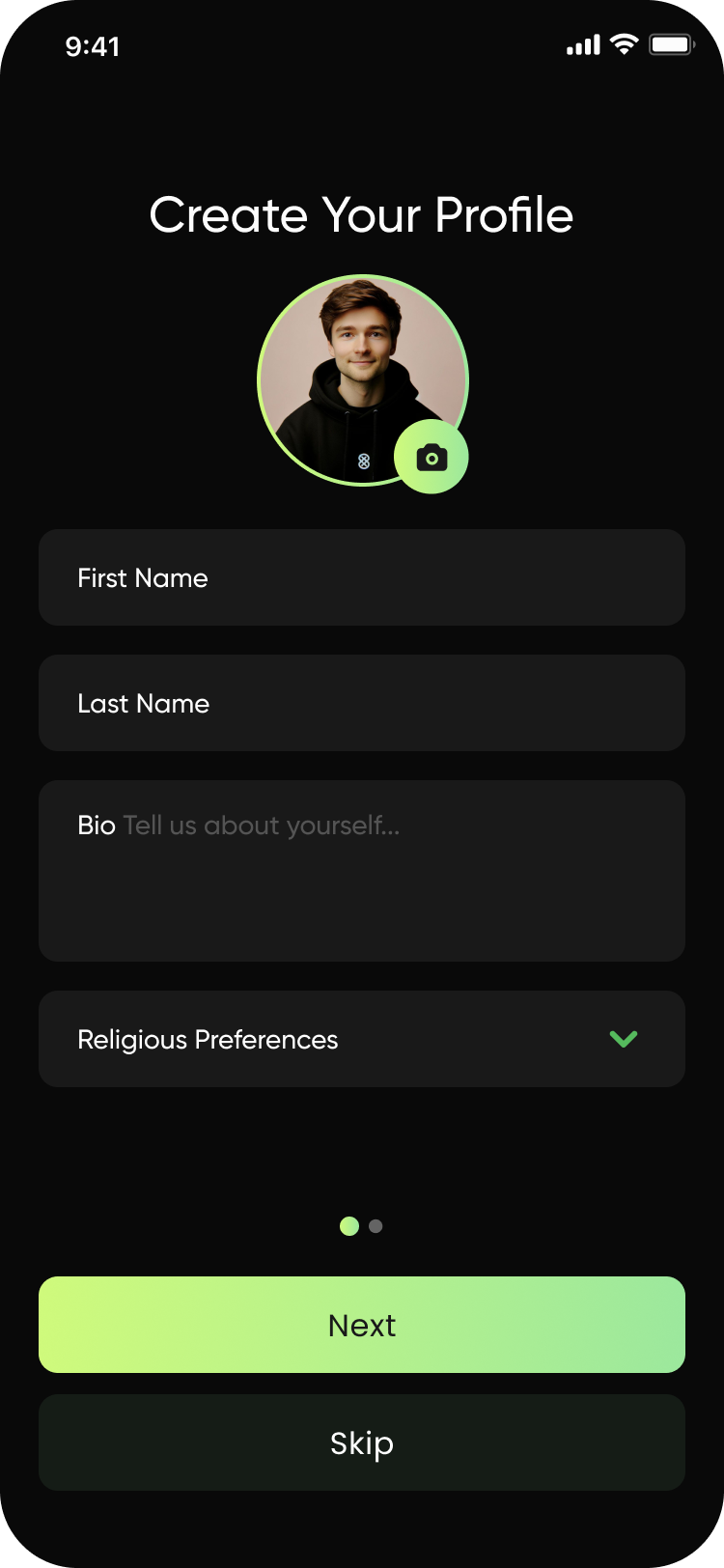Focus the Last Name input field
Viewport: 724px width, 1568px height.
(362, 703)
